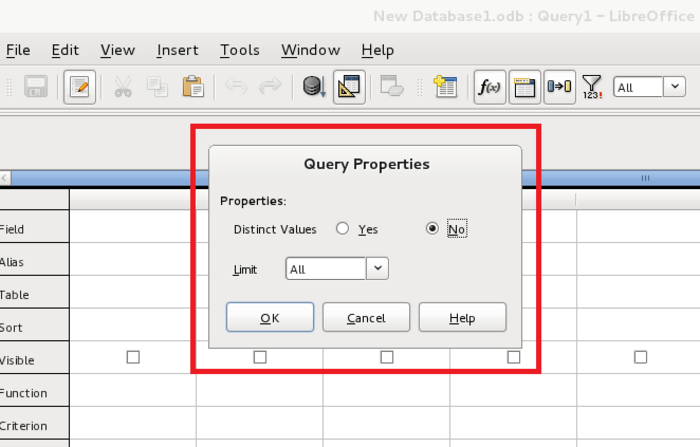Image resolution: width=700 pixels, height=447 pixels.
Task: Click the Undo arrow icon
Action: click(236, 86)
